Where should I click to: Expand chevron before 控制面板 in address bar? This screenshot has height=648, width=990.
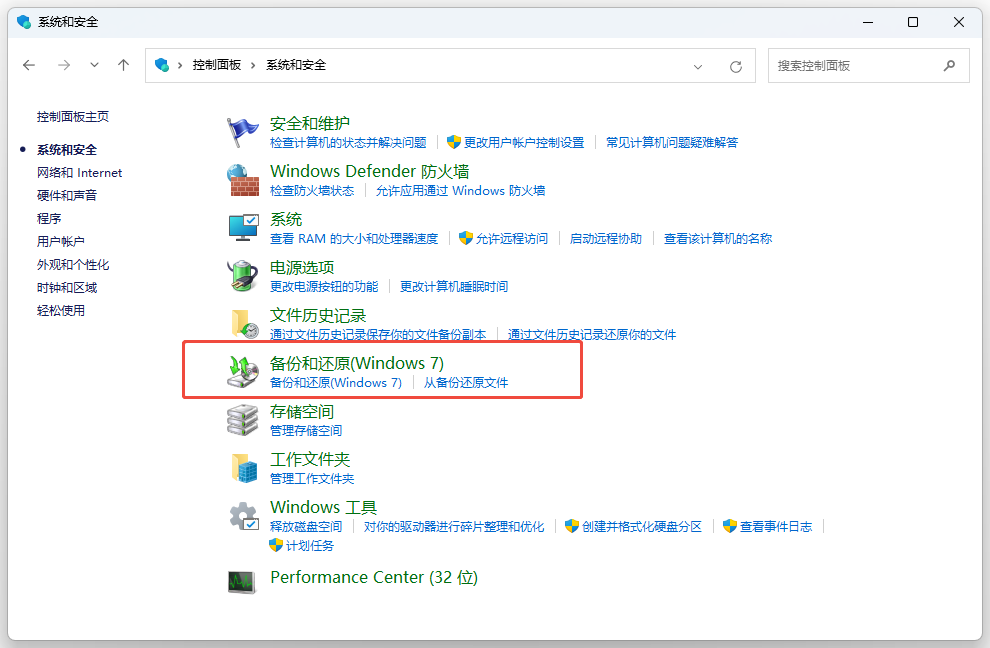(x=180, y=65)
